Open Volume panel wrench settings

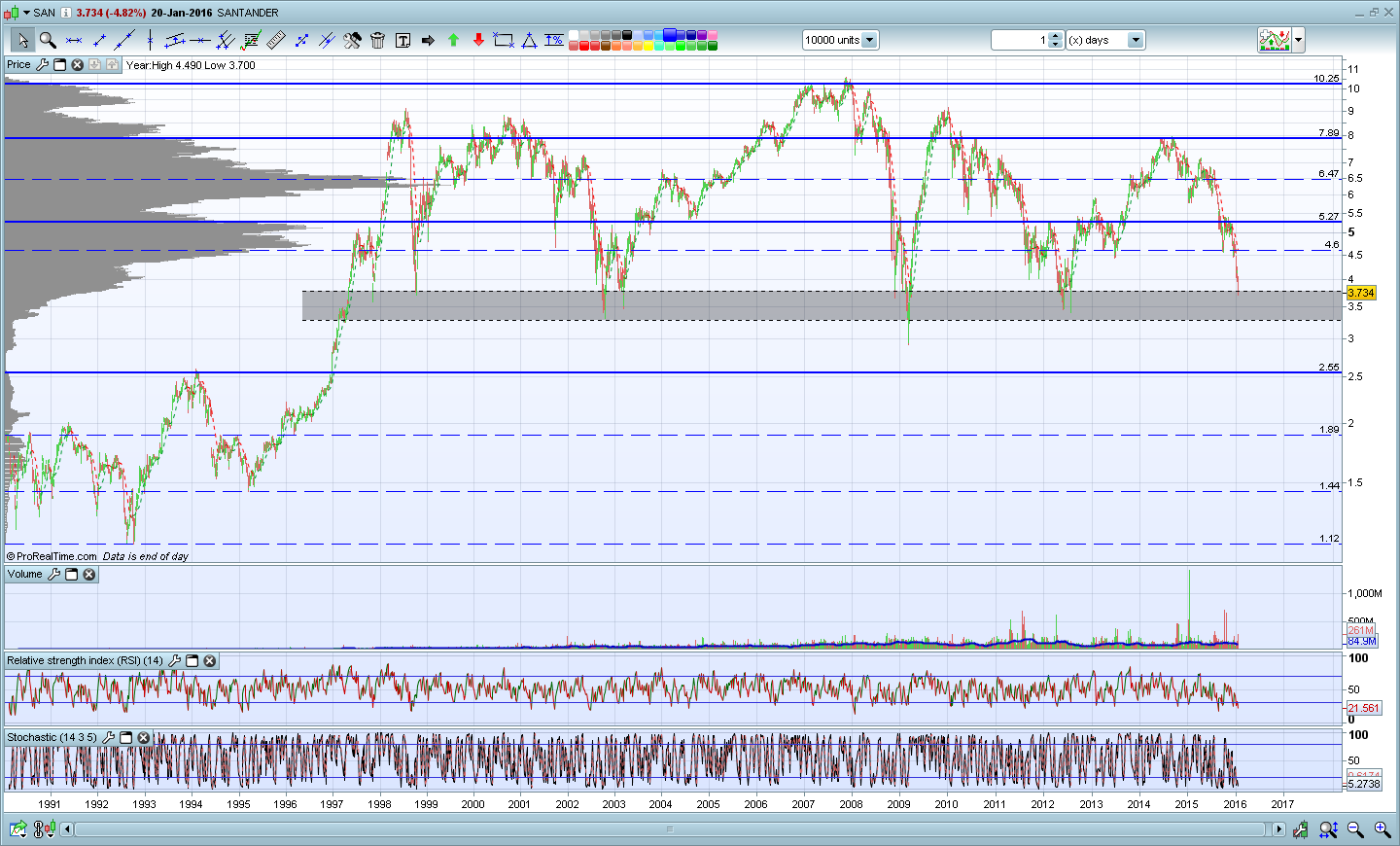pos(53,575)
